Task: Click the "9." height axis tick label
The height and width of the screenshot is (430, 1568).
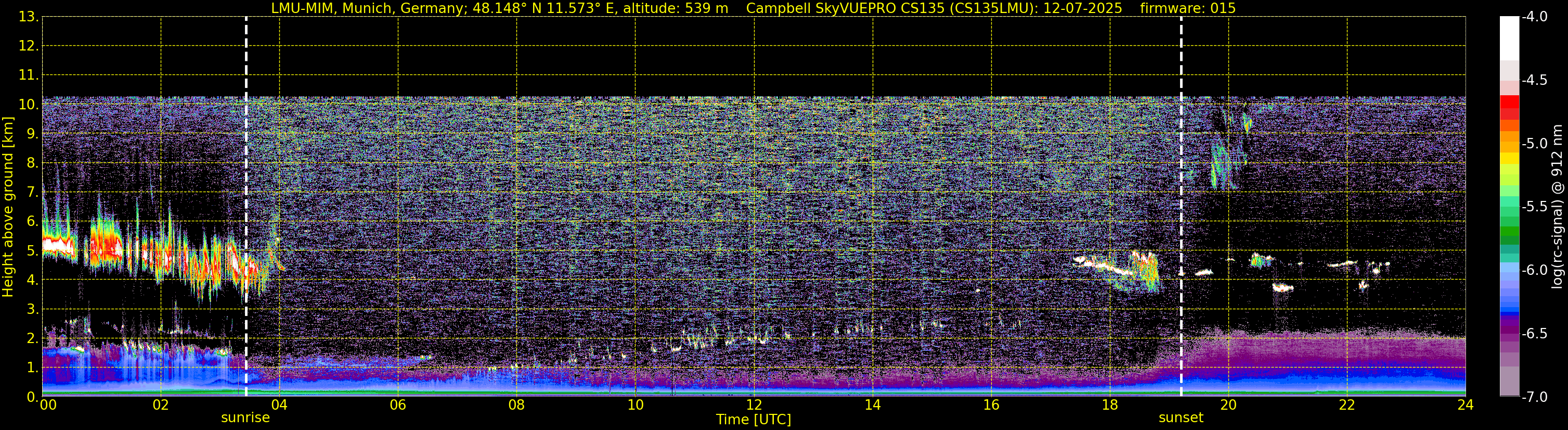Action: tap(32, 134)
